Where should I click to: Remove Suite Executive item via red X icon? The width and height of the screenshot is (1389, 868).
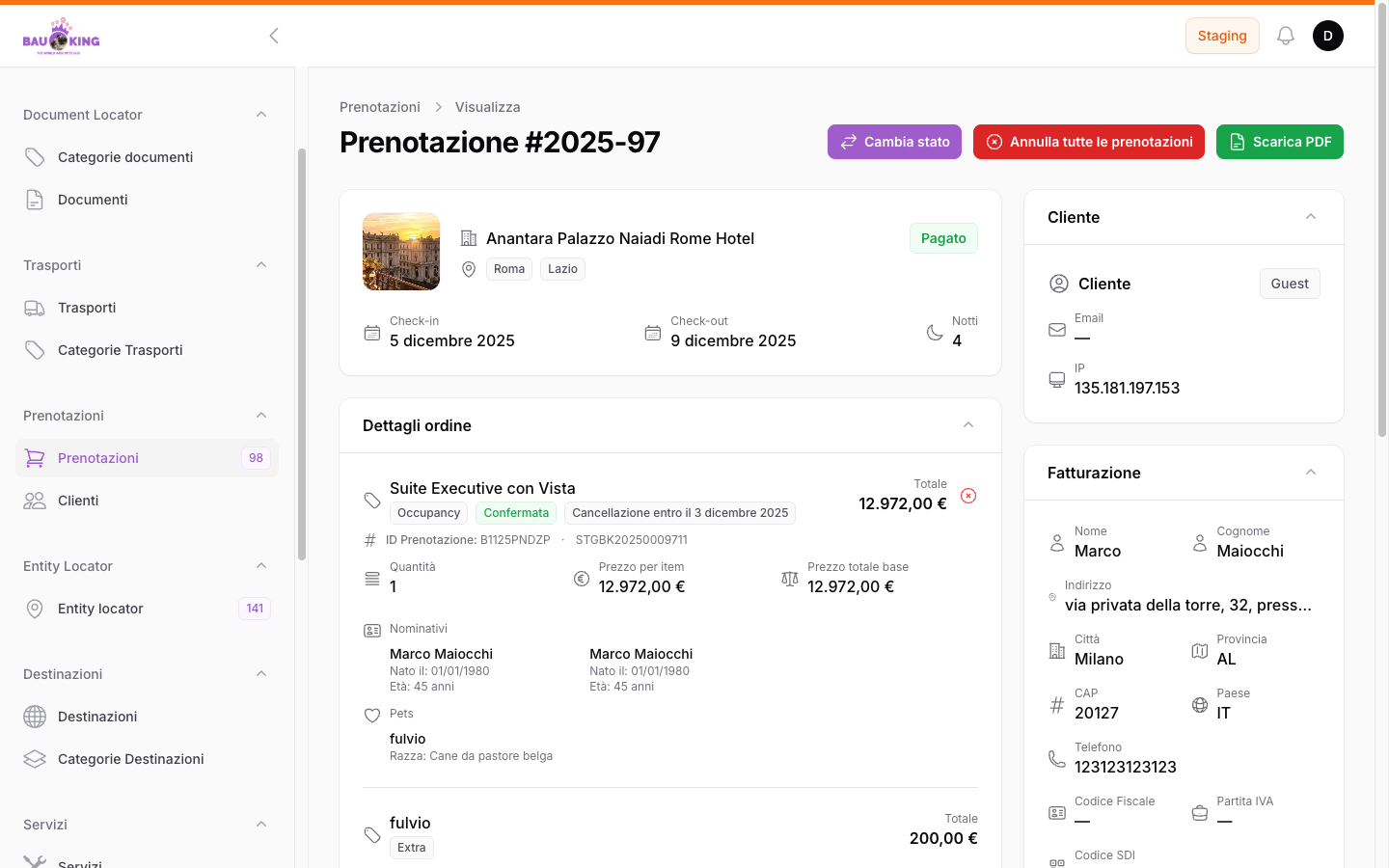point(968,496)
